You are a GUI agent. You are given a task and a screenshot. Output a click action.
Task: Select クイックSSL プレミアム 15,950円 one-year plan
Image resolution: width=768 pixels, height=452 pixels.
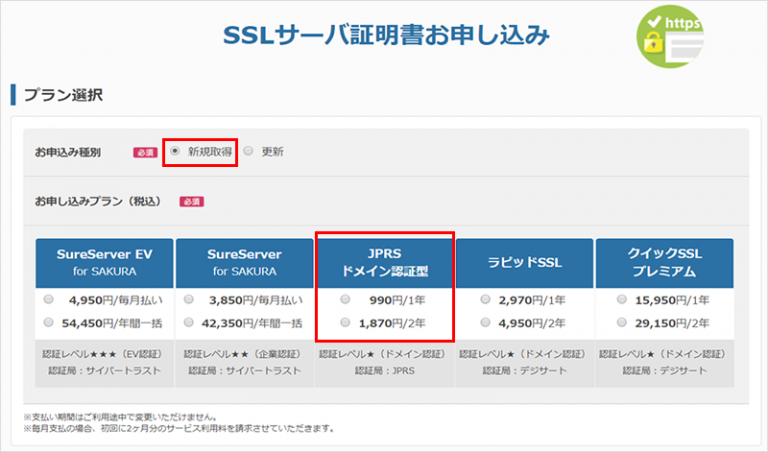[x=620, y=299]
